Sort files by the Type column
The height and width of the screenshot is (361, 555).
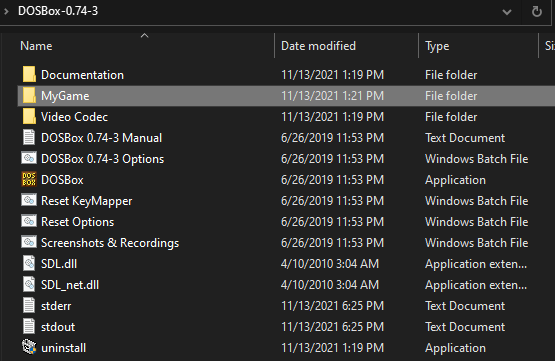(437, 46)
